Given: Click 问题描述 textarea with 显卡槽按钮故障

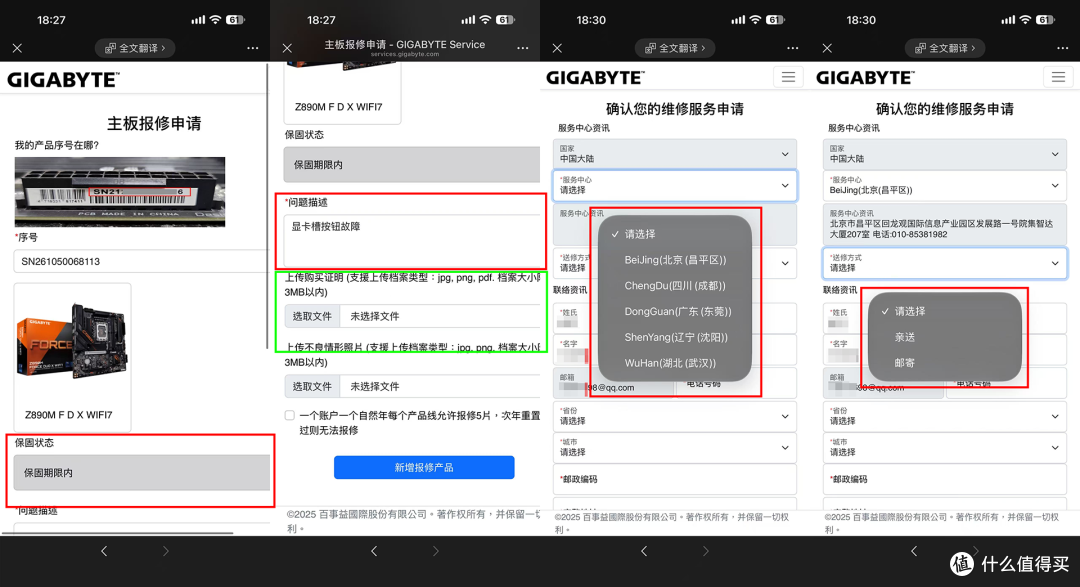Looking at the screenshot, I should point(412,240).
